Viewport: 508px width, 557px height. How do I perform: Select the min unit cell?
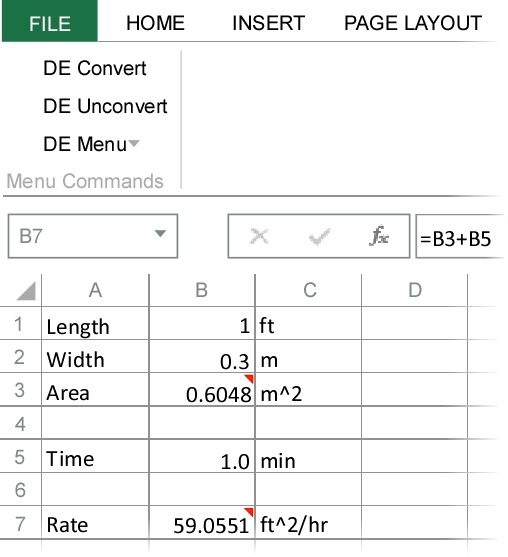point(308,456)
